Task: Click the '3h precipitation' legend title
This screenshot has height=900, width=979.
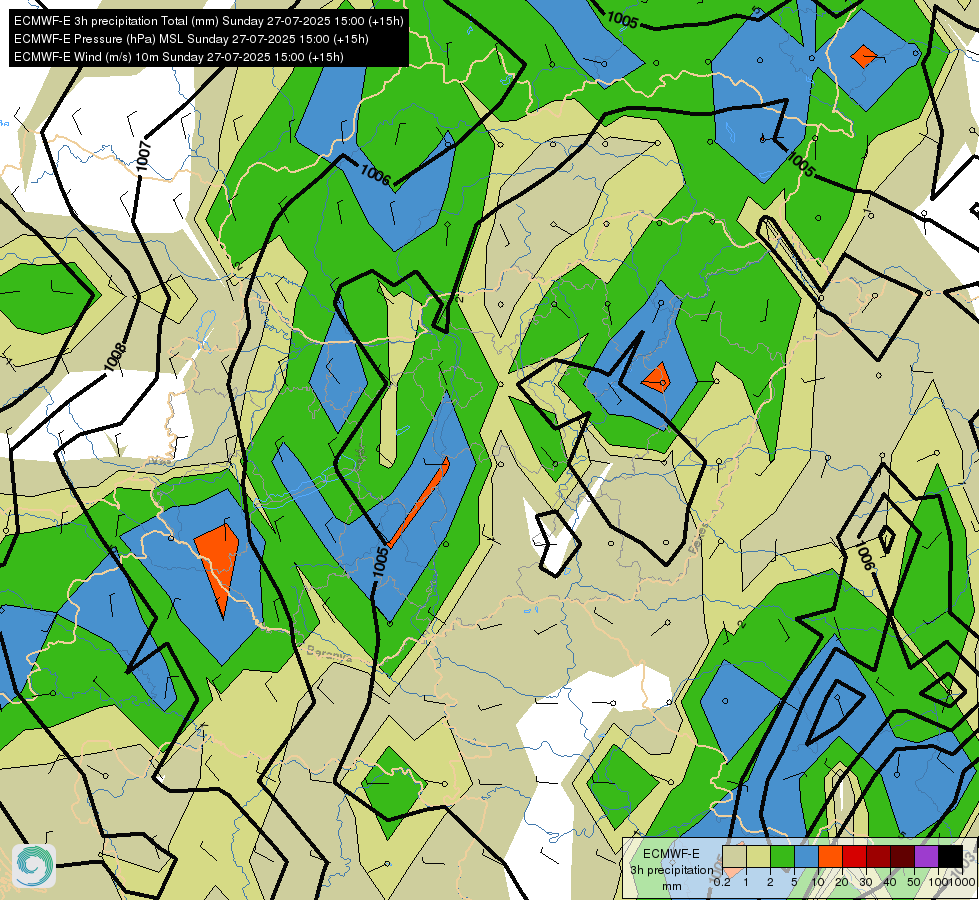Action: tap(672, 870)
